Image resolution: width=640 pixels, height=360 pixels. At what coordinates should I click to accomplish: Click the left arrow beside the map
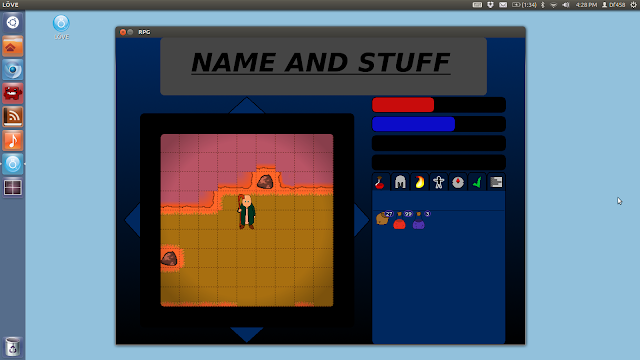coord(133,220)
